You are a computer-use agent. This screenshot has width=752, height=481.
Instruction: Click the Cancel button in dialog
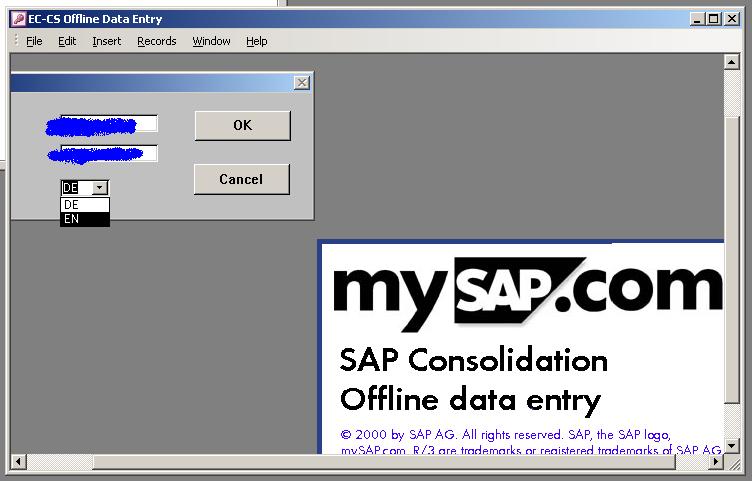(x=242, y=179)
